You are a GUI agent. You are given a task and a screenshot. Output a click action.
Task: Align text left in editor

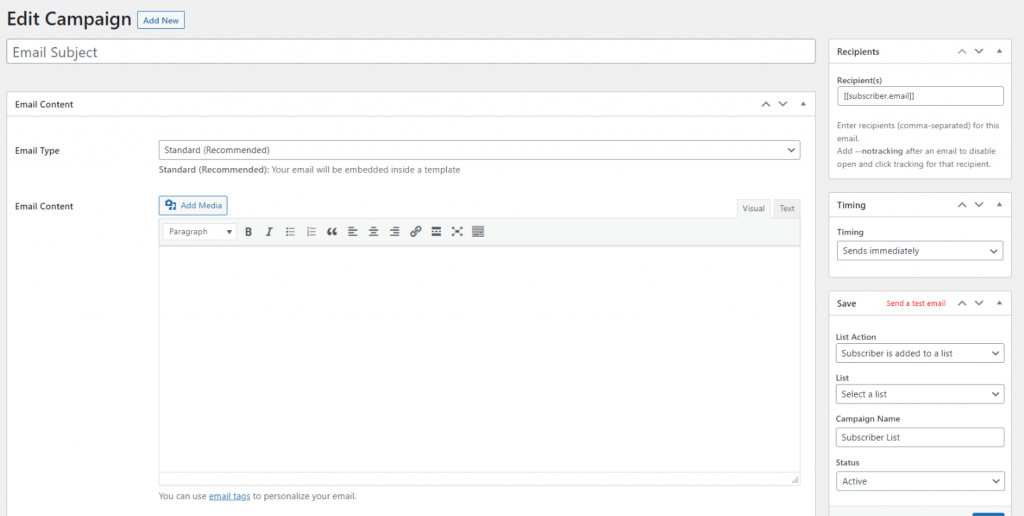tap(353, 231)
